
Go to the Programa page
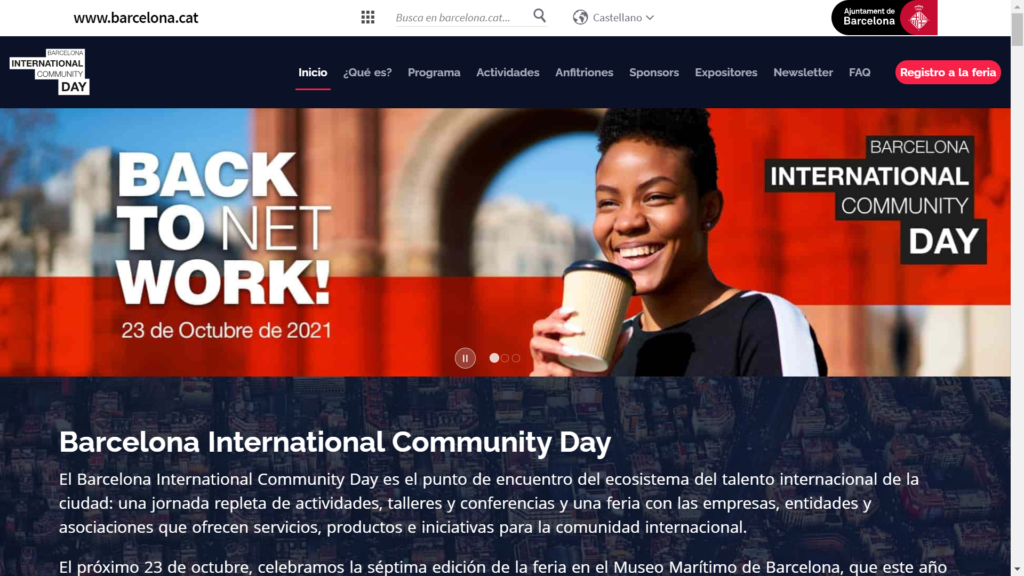click(434, 72)
